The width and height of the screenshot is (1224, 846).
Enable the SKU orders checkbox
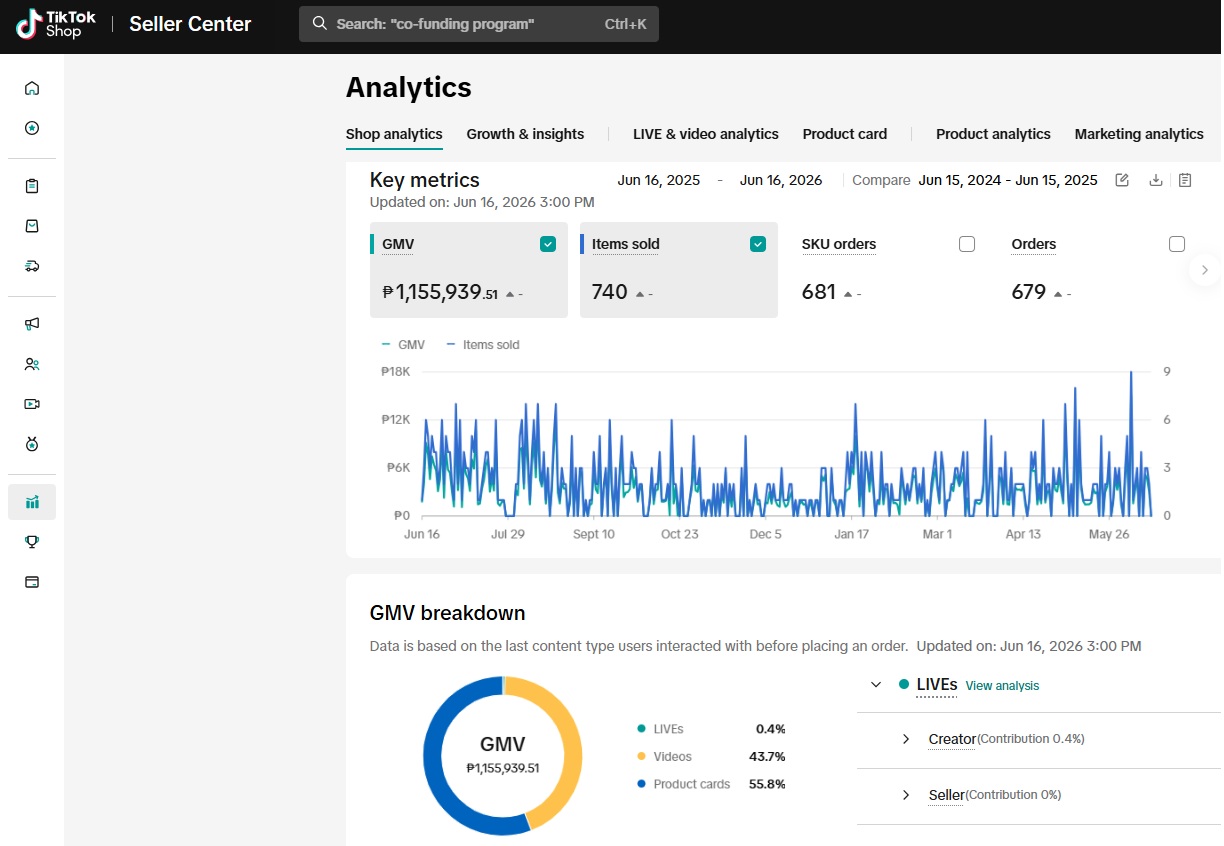point(967,244)
